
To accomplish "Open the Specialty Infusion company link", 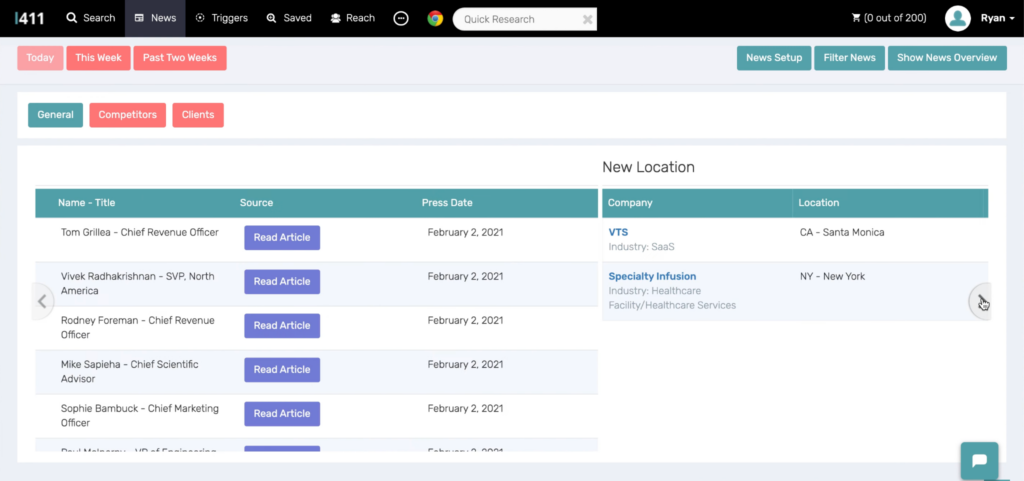I will coord(652,277).
